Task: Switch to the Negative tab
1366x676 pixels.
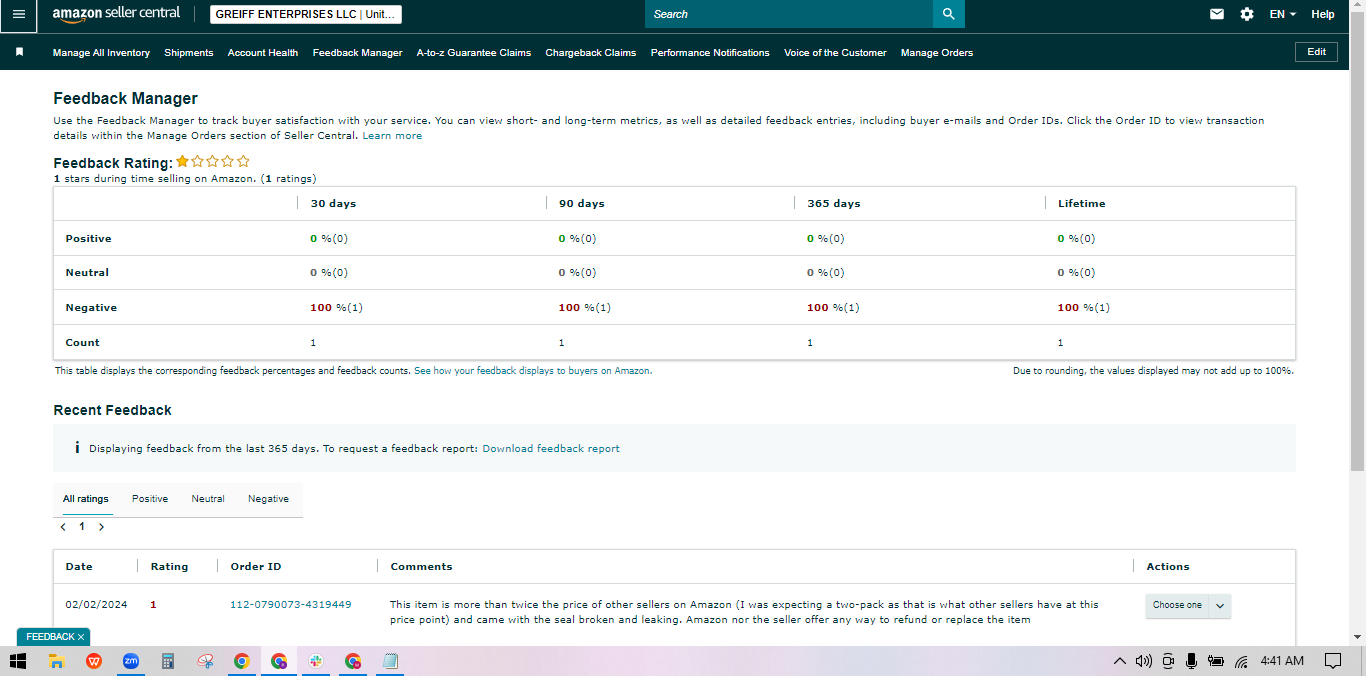Action: pos(268,498)
